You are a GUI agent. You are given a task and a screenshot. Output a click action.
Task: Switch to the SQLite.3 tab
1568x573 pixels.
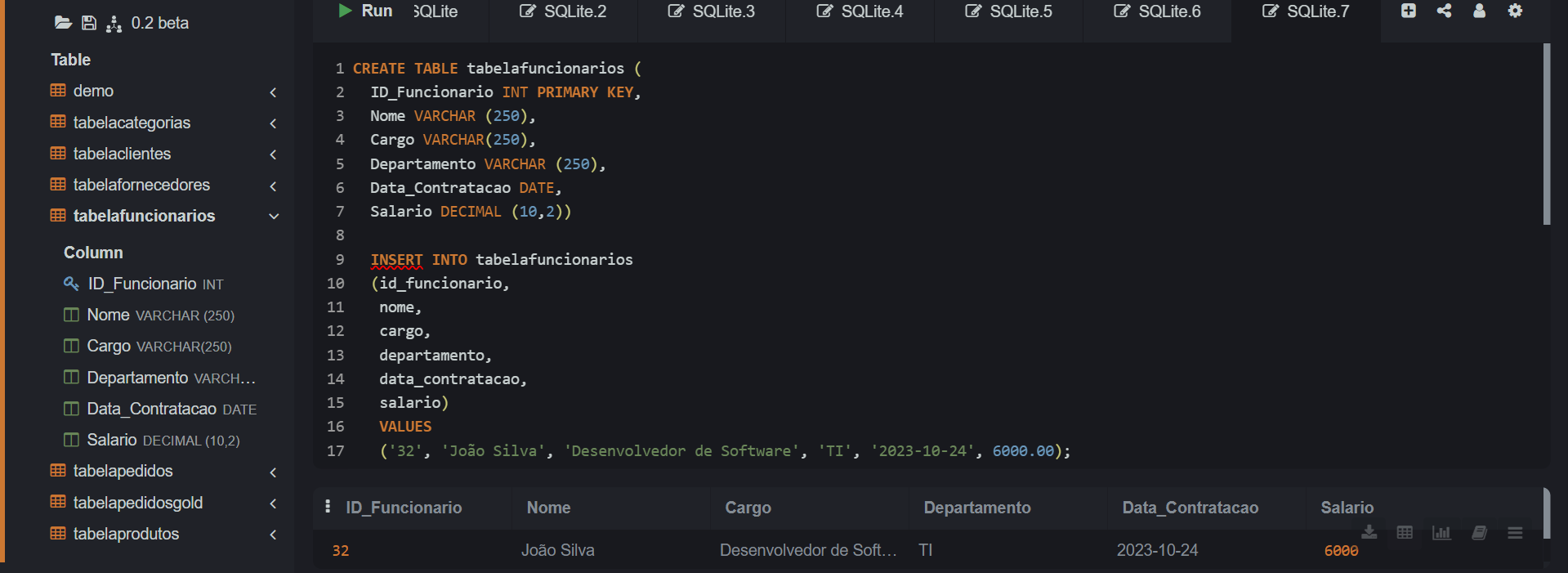coord(712,11)
